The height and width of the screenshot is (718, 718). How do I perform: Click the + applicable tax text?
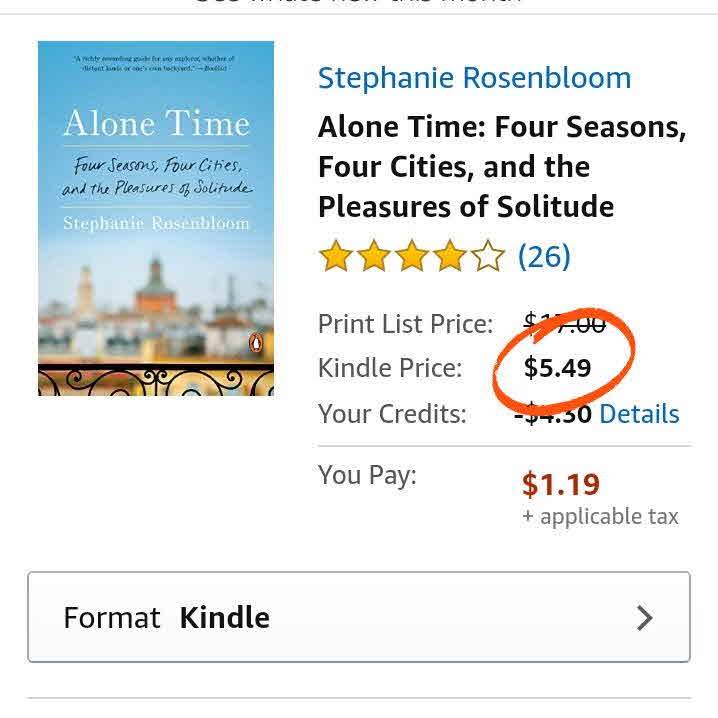pyautogui.click(x=600, y=517)
